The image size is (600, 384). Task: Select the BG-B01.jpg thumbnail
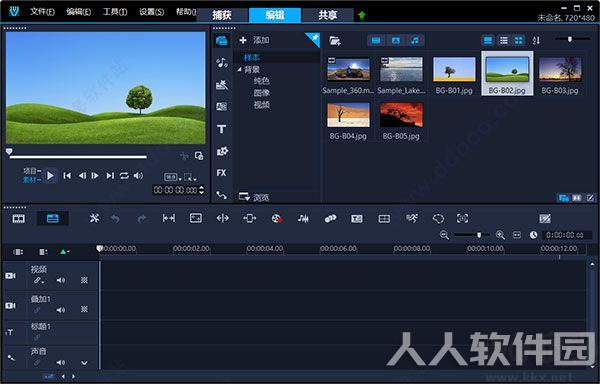coord(454,69)
